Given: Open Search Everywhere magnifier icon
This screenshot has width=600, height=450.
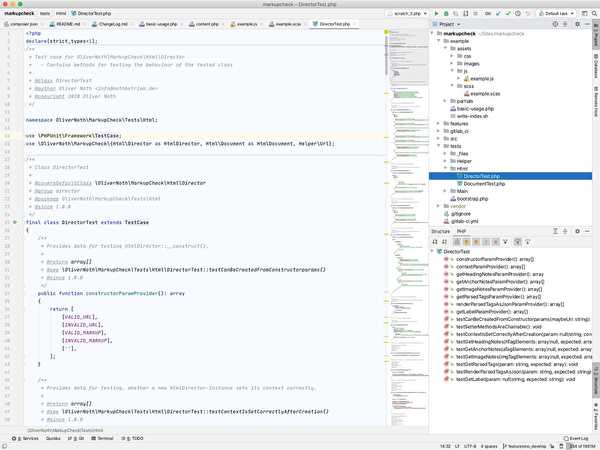Looking at the screenshot, I should pyautogui.click(x=594, y=13).
